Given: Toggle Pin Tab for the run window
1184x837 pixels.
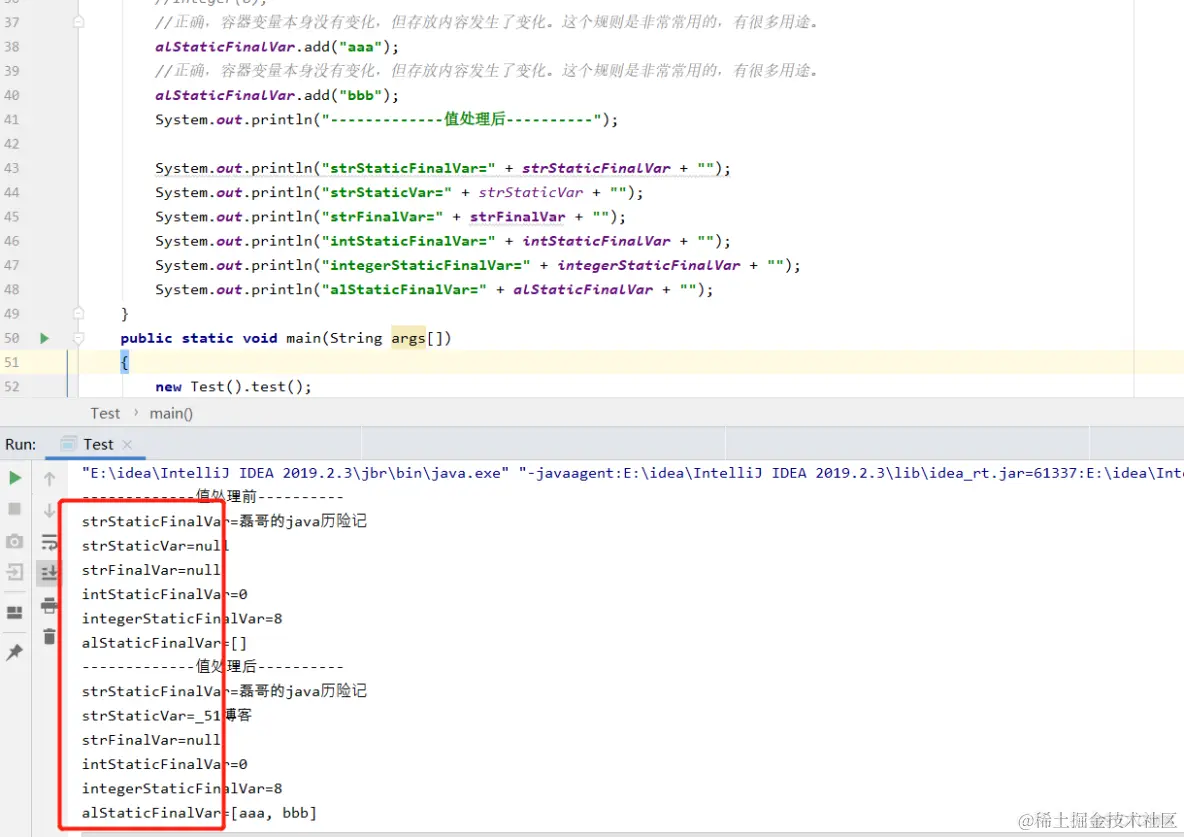Looking at the screenshot, I should (x=14, y=653).
